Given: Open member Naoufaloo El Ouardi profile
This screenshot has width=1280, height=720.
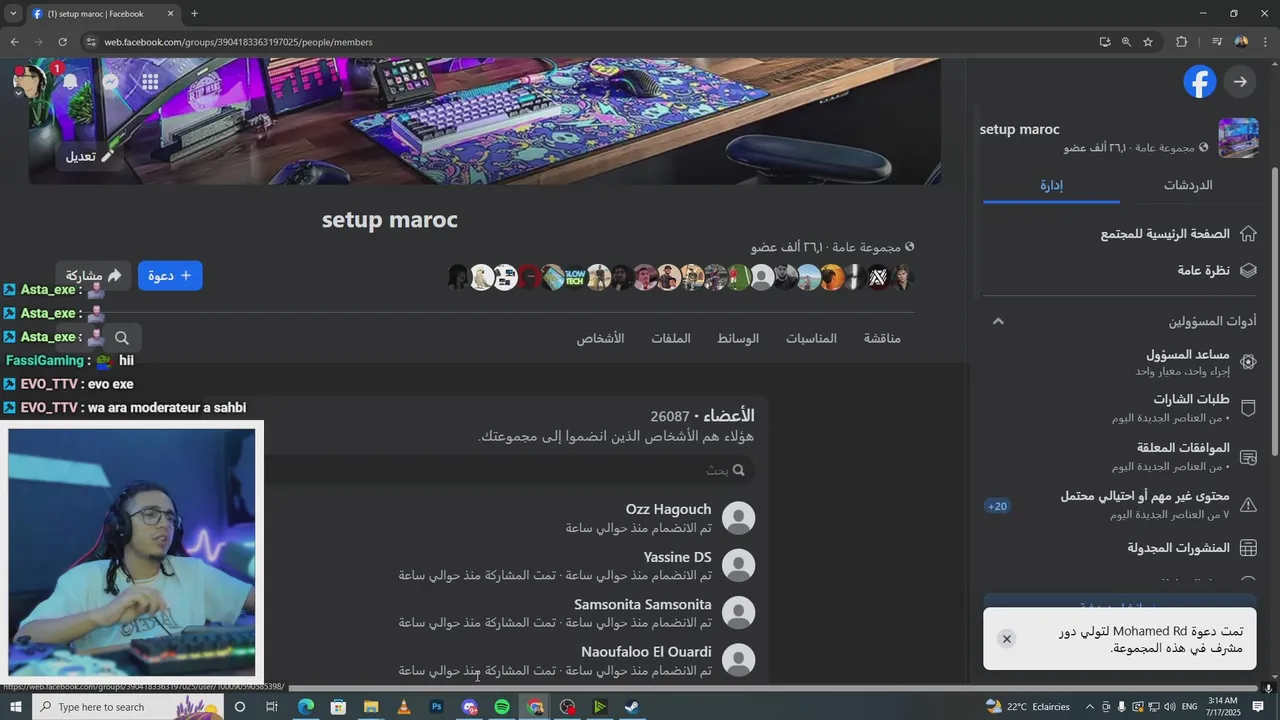Looking at the screenshot, I should pos(646,652).
